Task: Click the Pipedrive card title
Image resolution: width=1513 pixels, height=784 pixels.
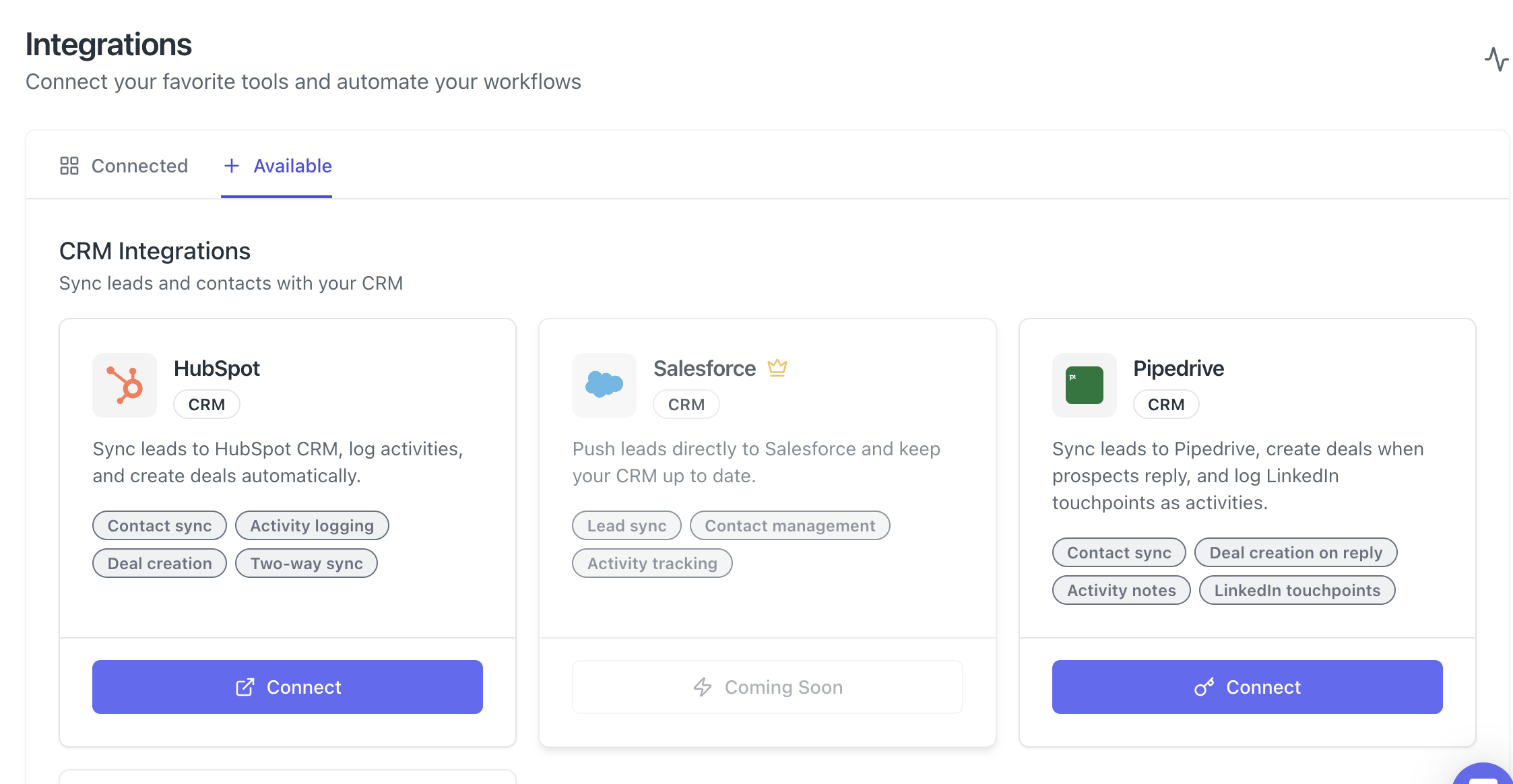Action: pyautogui.click(x=1178, y=368)
